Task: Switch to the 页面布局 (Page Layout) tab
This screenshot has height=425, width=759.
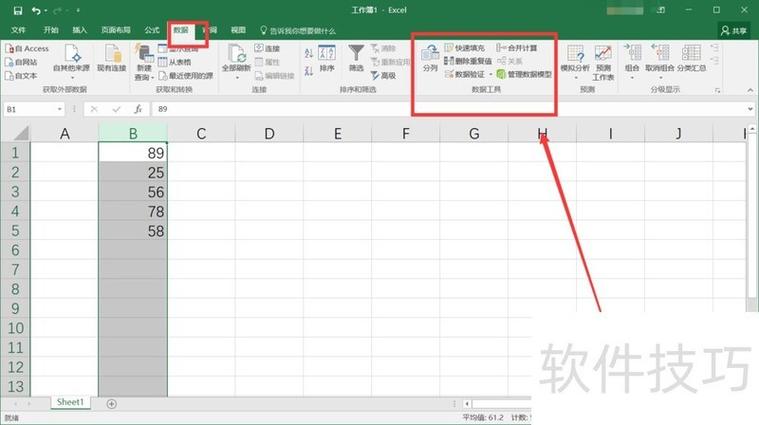Action: 116,30
